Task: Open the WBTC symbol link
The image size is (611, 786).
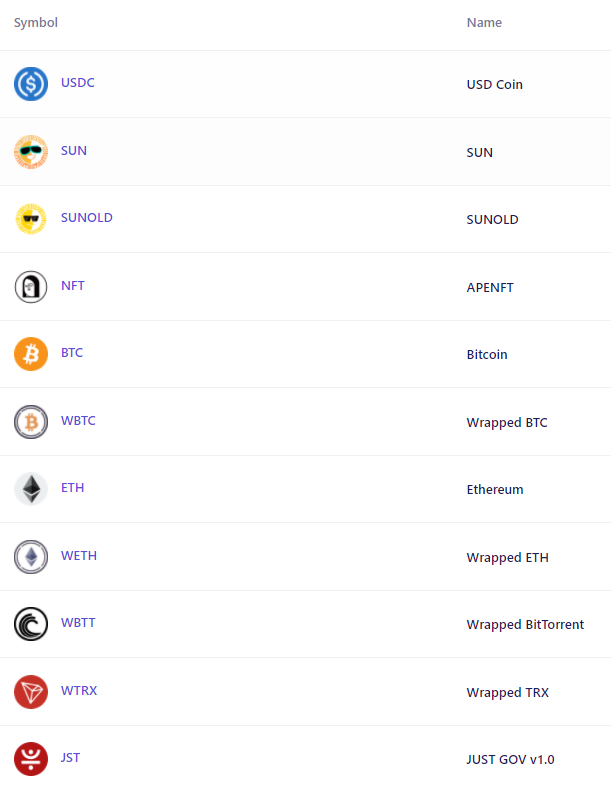Action: 78,420
